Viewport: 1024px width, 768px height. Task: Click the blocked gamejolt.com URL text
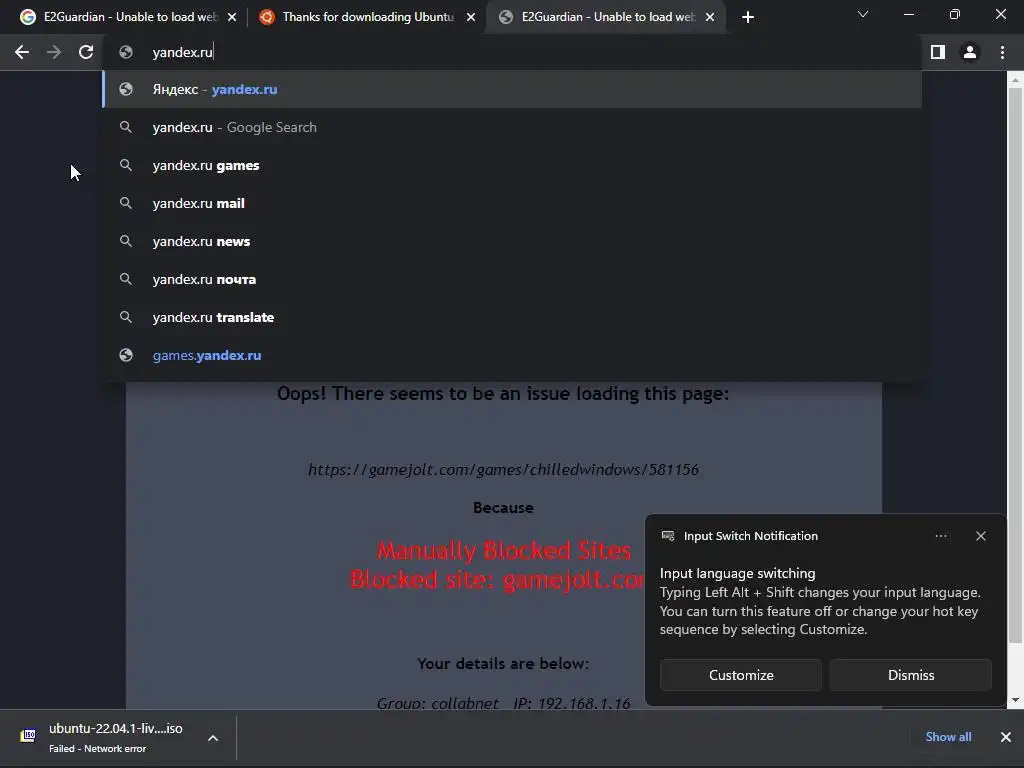pos(503,470)
